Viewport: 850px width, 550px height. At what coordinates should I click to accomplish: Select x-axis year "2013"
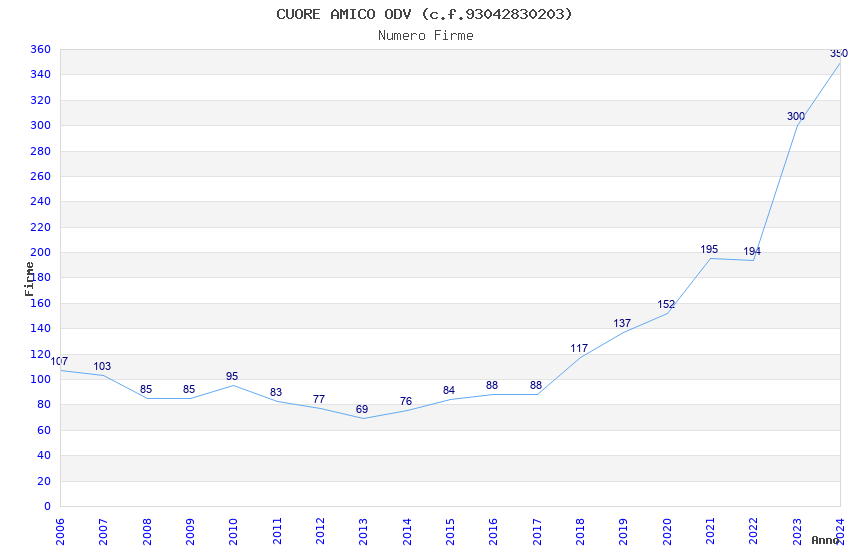(x=364, y=532)
